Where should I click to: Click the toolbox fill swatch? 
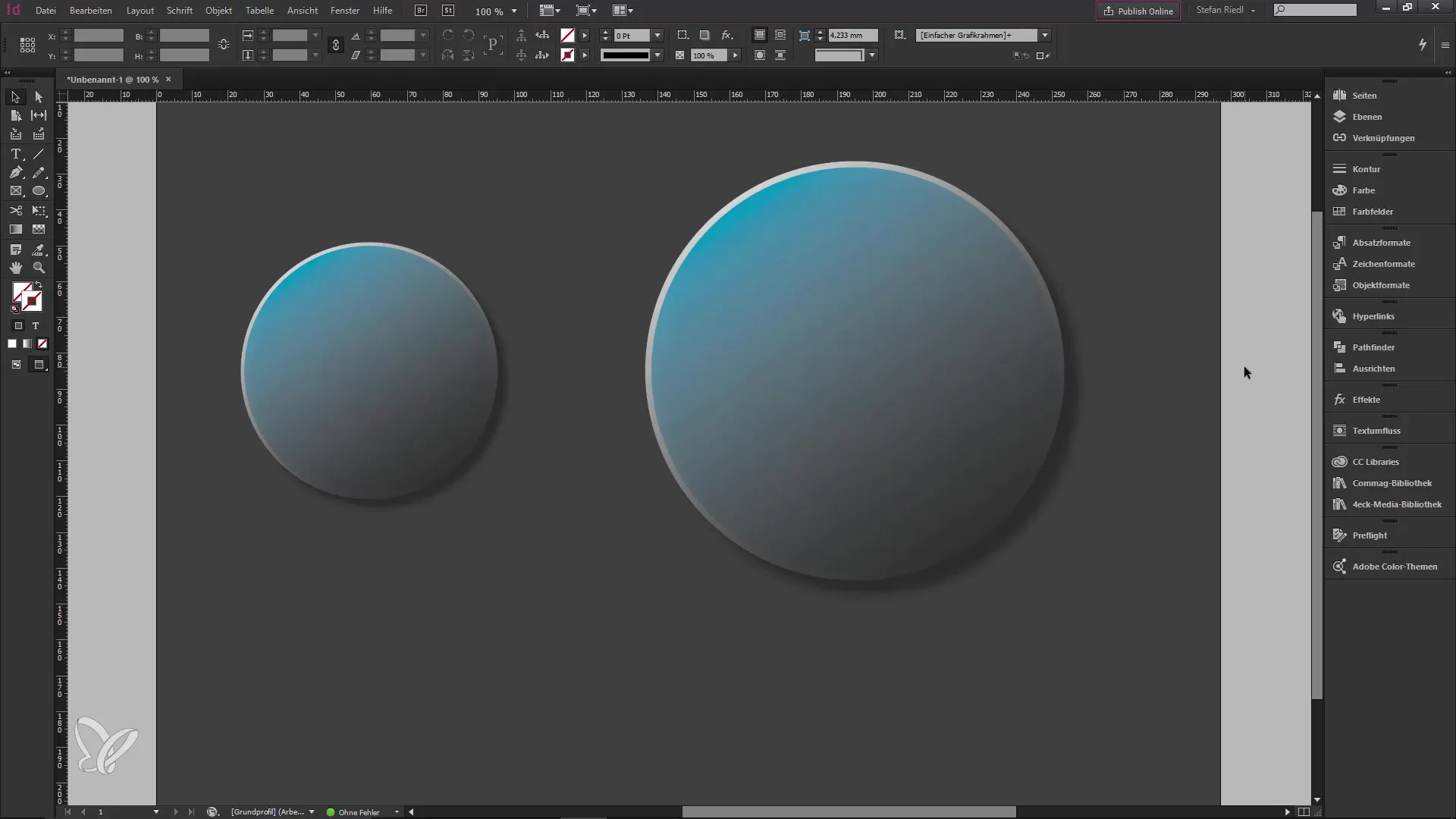[x=21, y=292]
